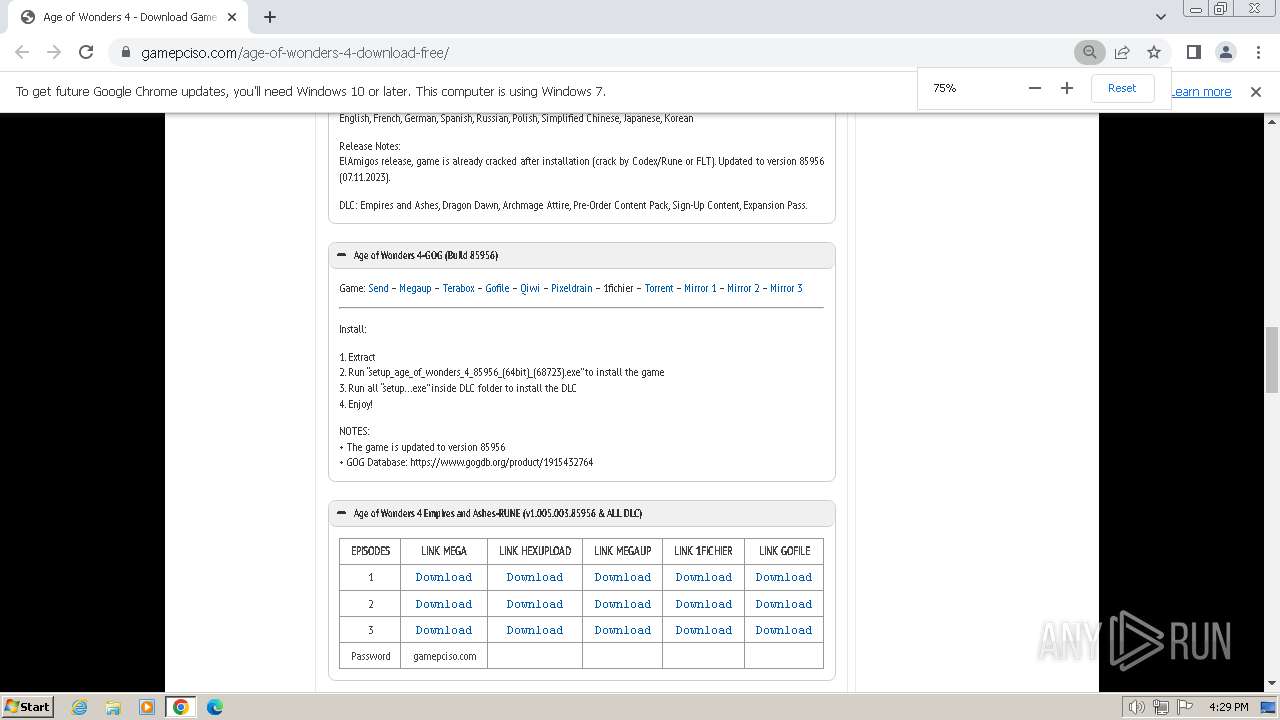The height and width of the screenshot is (720, 1280).
Task: Launch Microsoft Edge from taskbar
Action: (215, 707)
